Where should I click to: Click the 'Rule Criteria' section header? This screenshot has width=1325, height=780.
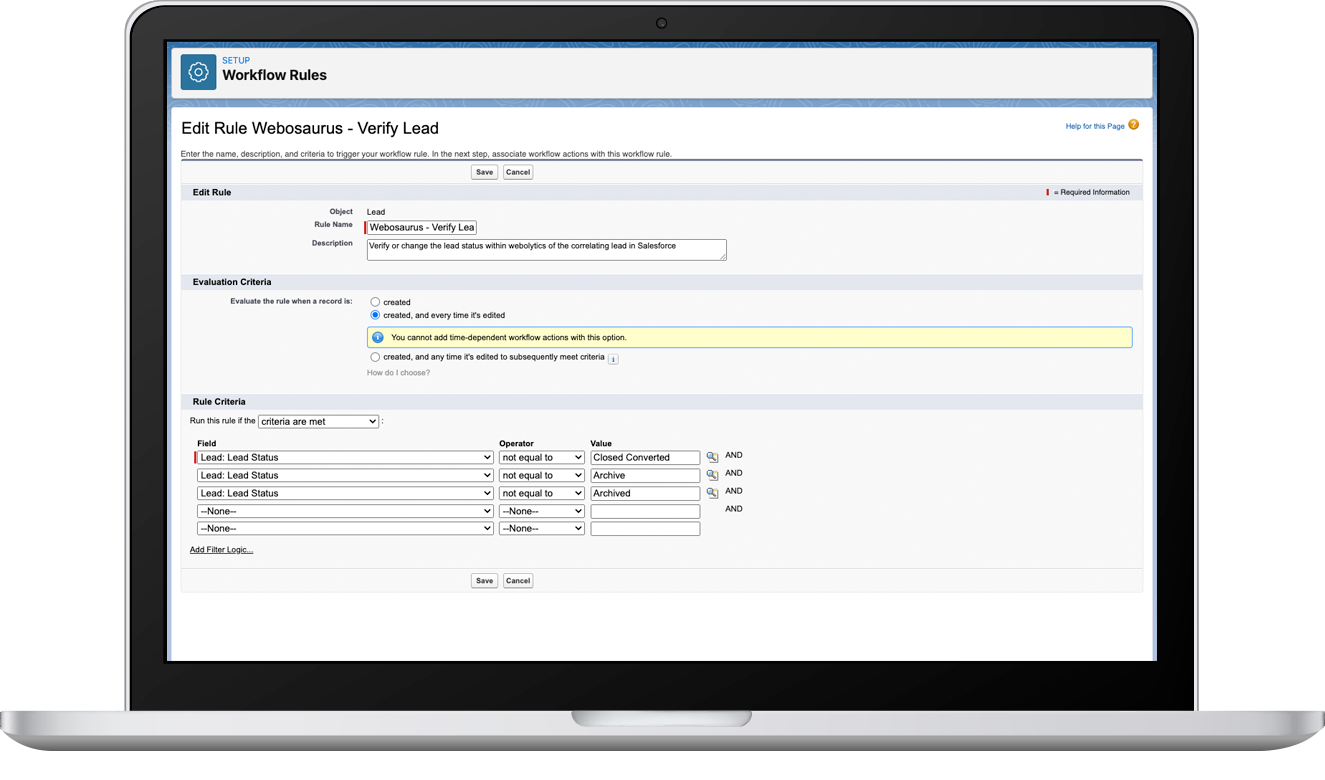[x=219, y=402]
